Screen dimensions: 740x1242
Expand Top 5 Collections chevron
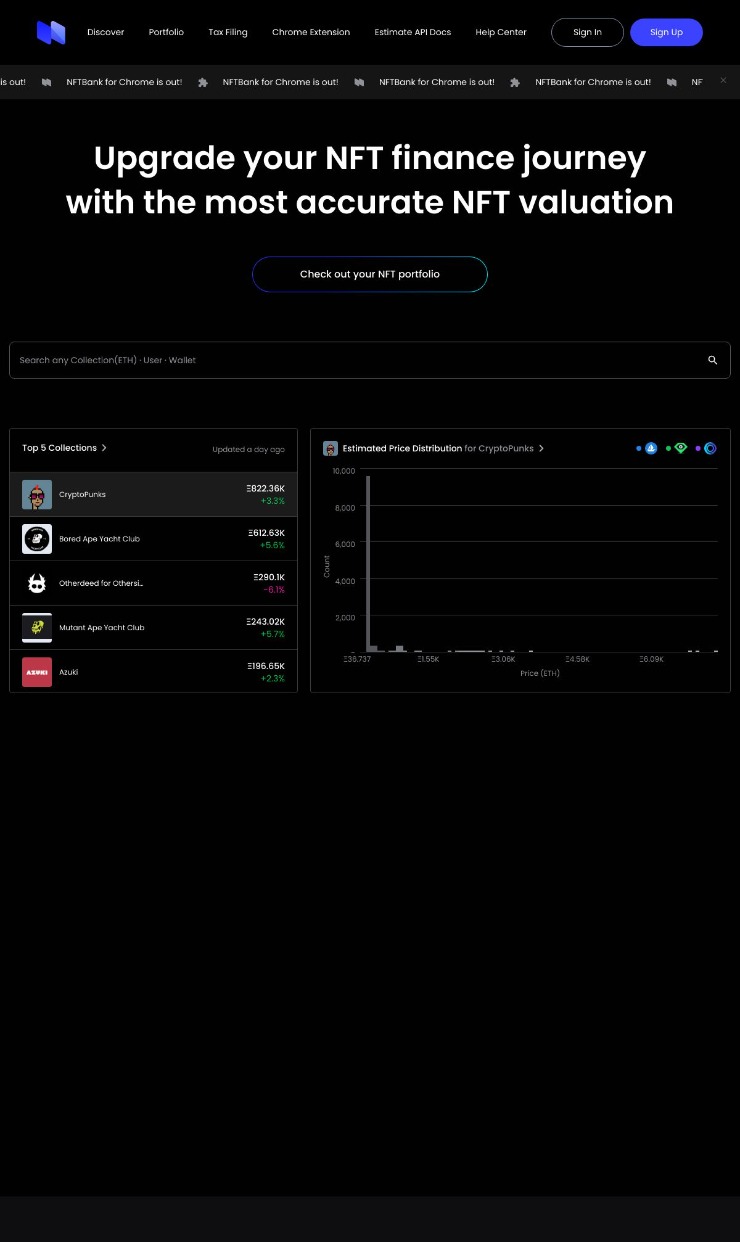(104, 448)
